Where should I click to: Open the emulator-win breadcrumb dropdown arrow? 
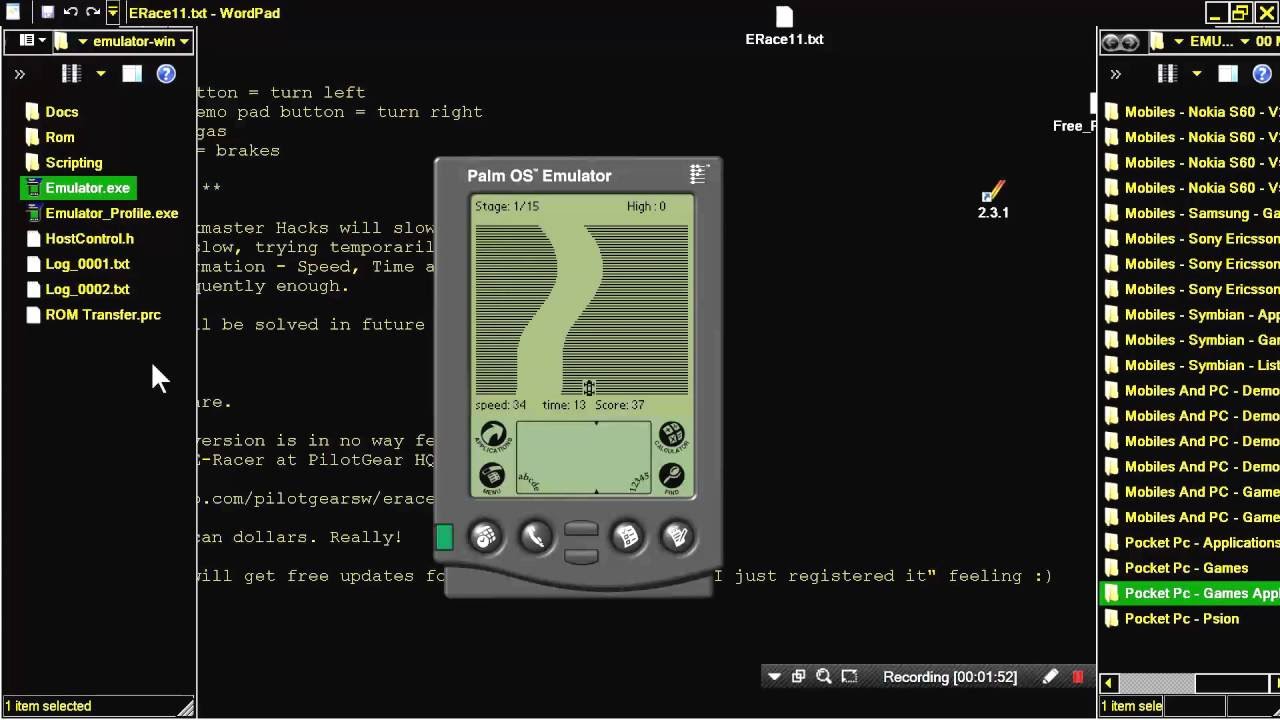coord(185,41)
